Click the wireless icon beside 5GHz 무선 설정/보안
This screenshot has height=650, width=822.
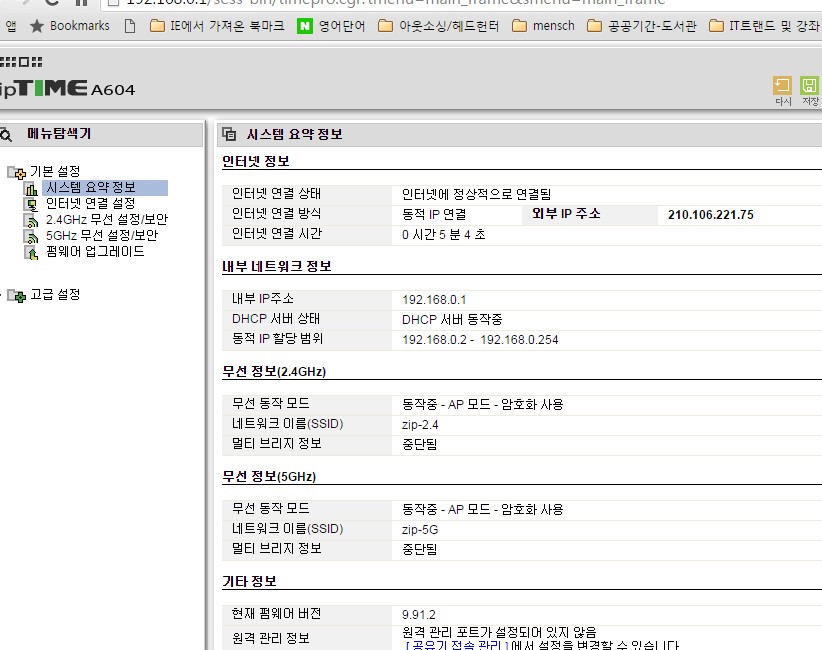click(x=31, y=237)
